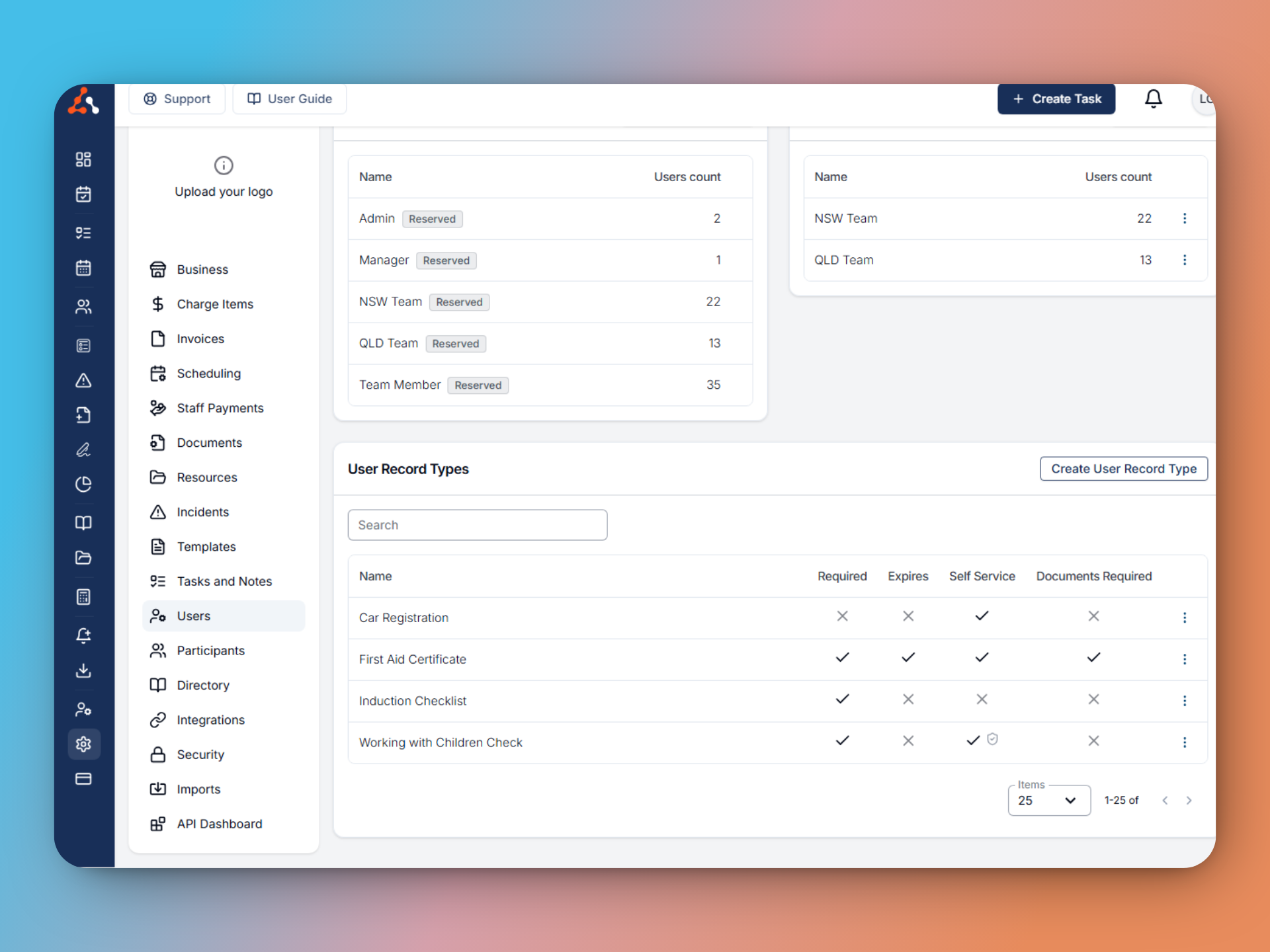Toggle Expires for Working with Children Check
1270x952 pixels.
(908, 740)
